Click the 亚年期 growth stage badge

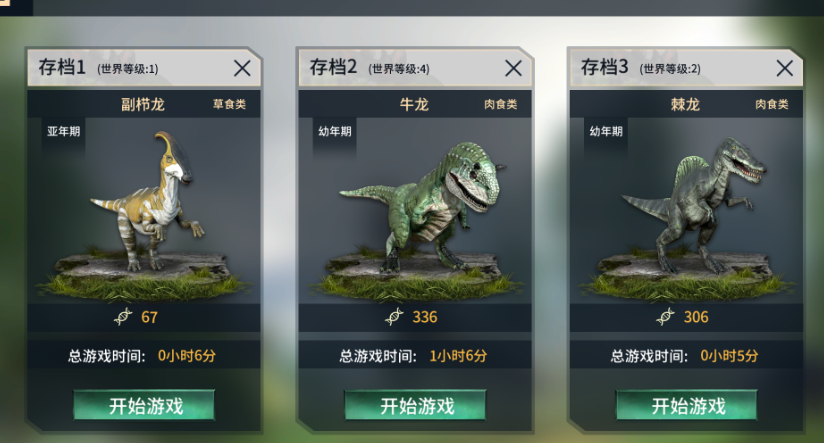pos(64,131)
